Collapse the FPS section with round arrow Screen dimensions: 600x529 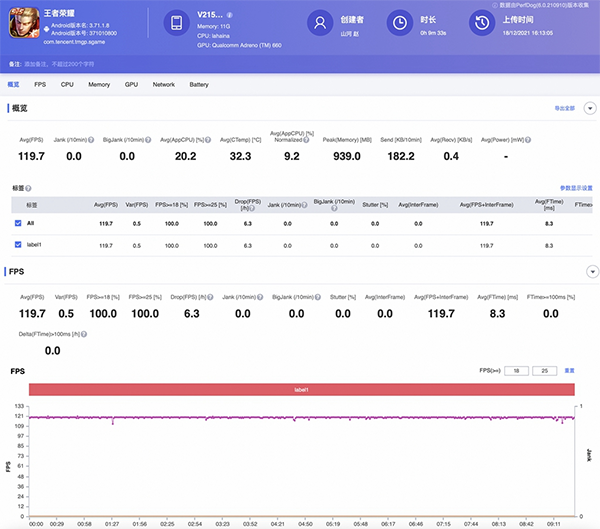[590, 271]
